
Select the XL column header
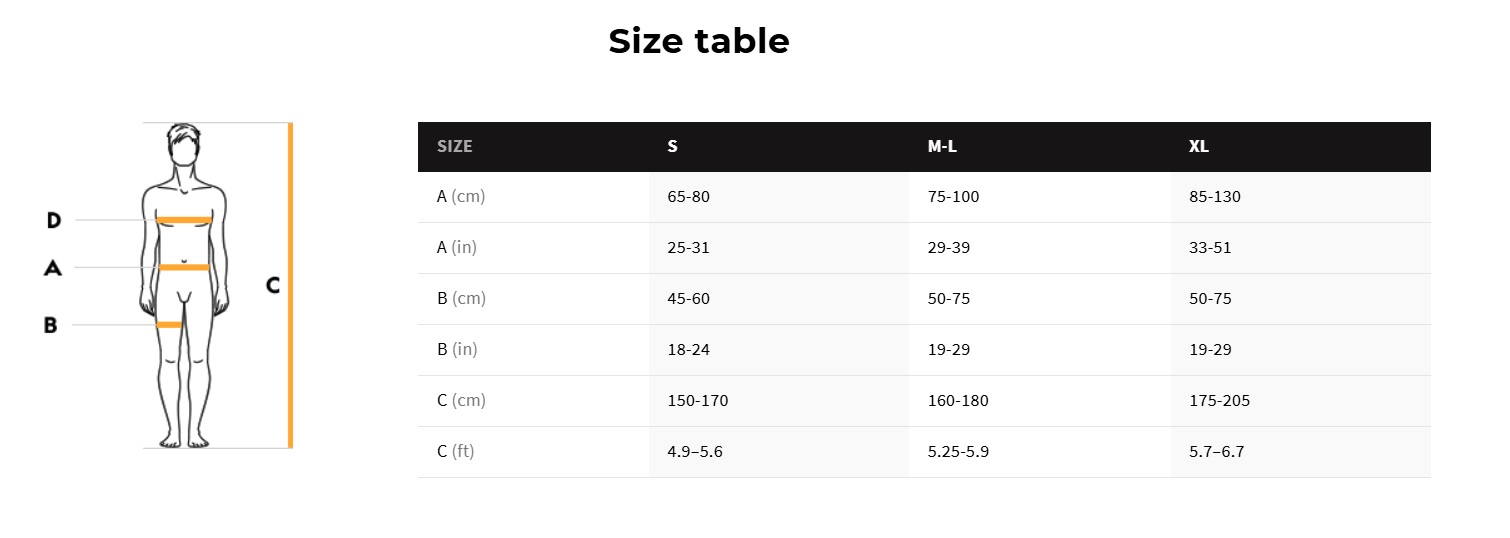(1199, 146)
